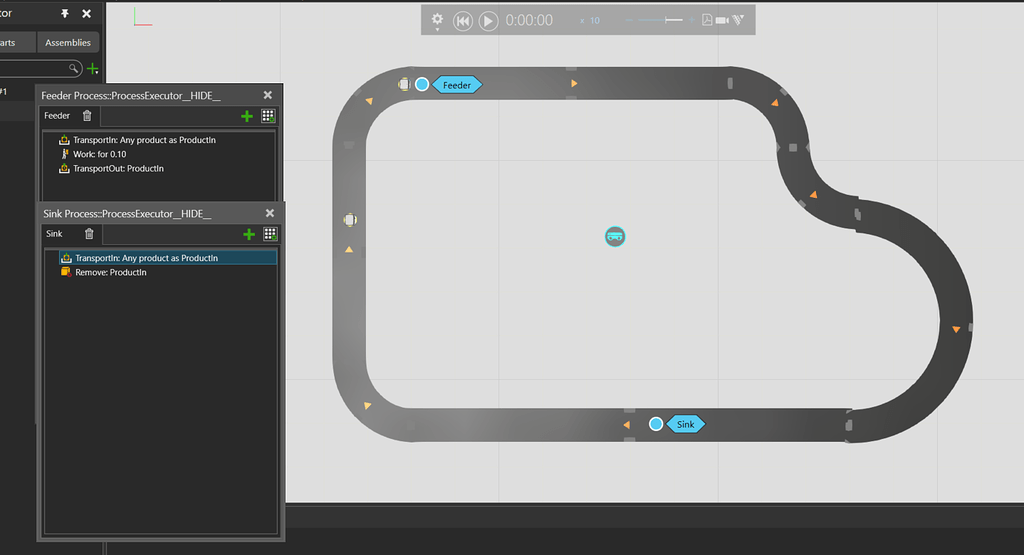Select Sink TransportIn: Any product statement
The width and height of the screenshot is (1024, 555).
[x=168, y=258]
